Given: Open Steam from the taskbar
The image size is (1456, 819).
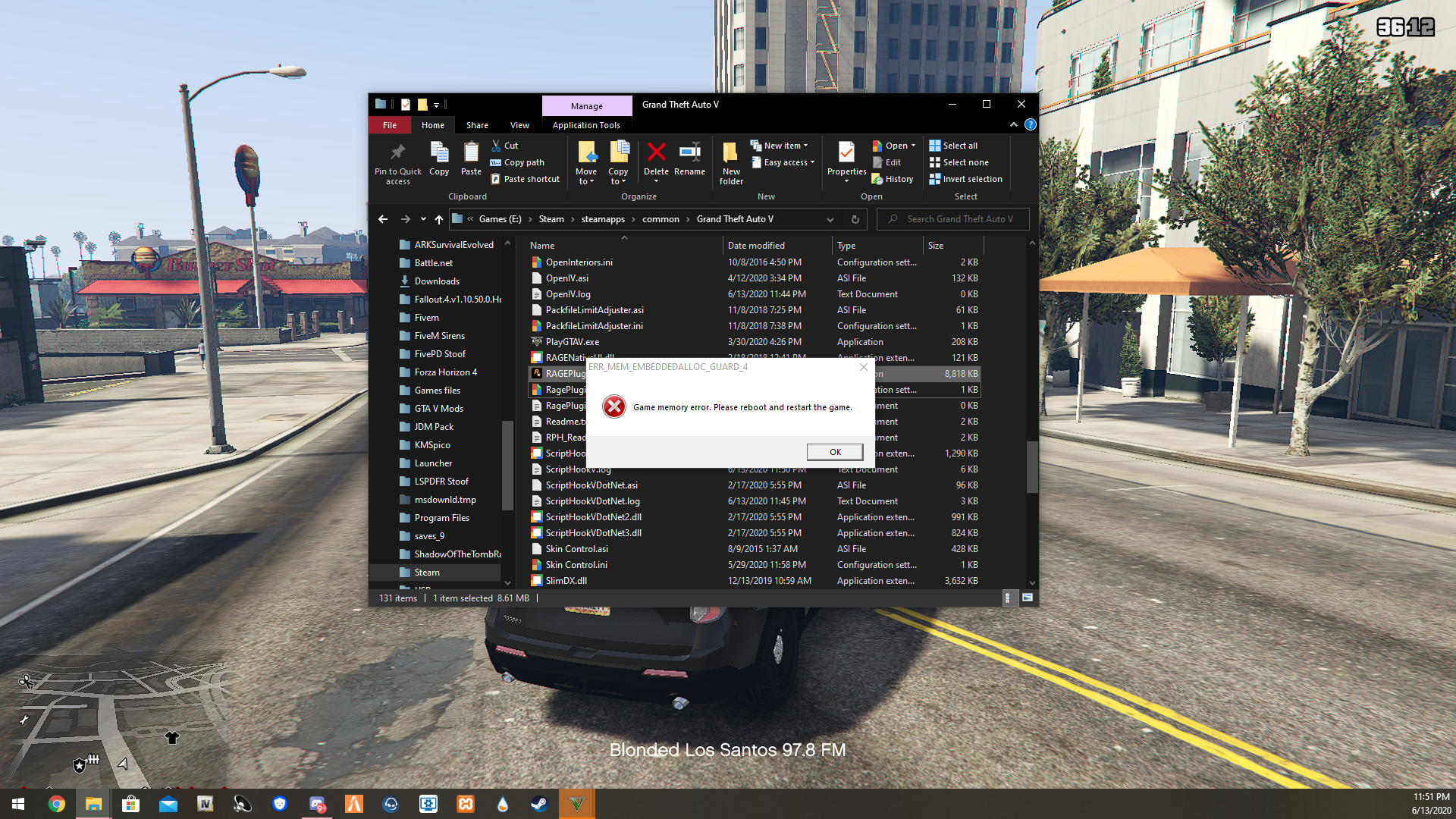Looking at the screenshot, I should [539, 804].
